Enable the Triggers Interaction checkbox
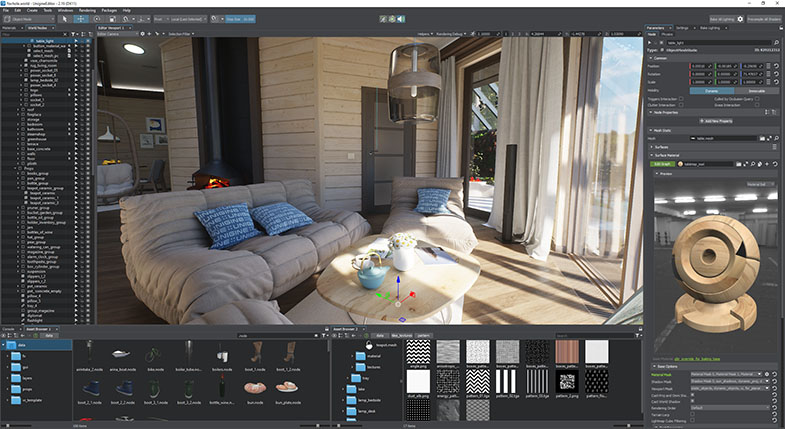 (681, 99)
